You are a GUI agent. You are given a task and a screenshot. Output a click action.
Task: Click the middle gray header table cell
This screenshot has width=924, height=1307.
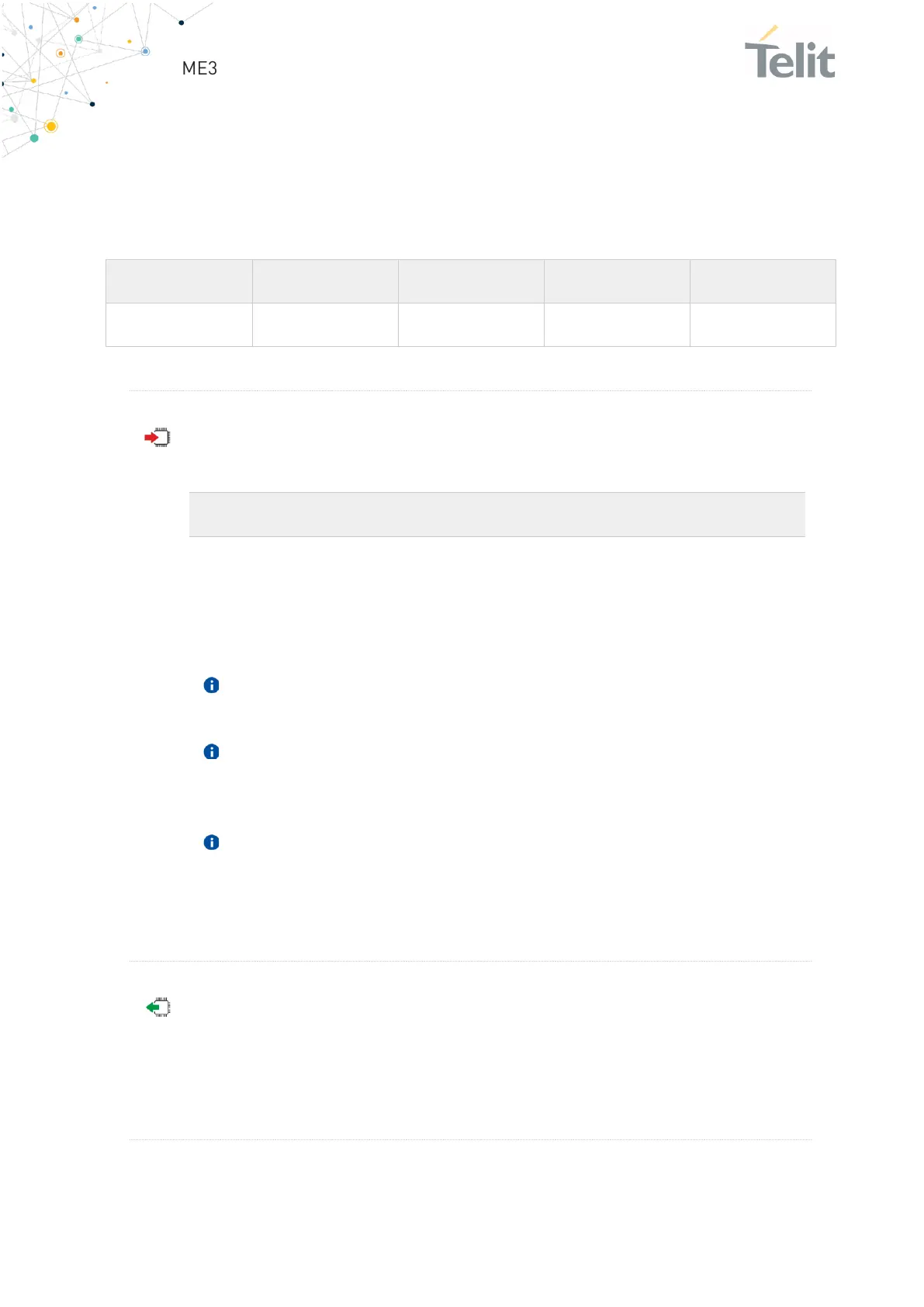click(x=471, y=282)
